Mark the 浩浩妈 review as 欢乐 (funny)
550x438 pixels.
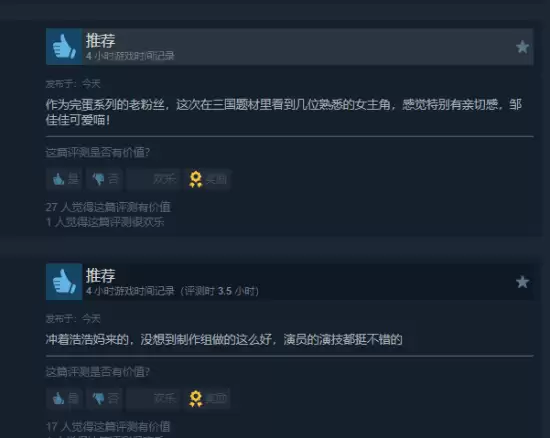pos(153,398)
